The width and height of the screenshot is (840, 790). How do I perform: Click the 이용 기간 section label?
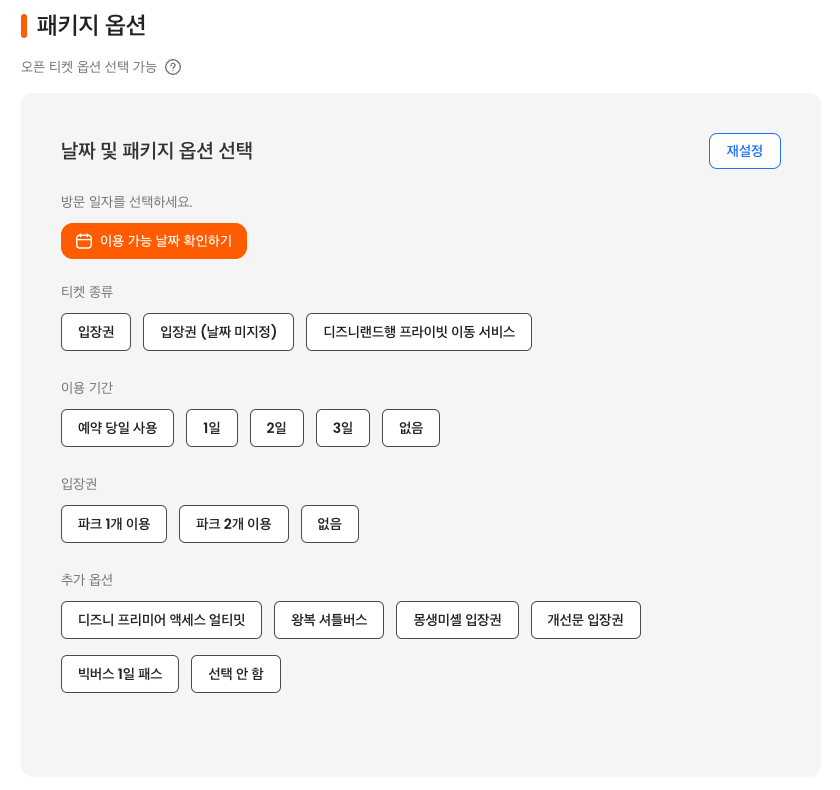(87, 388)
